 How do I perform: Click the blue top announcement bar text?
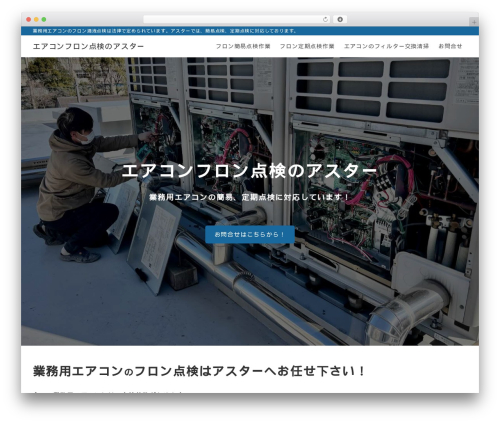click(165, 31)
